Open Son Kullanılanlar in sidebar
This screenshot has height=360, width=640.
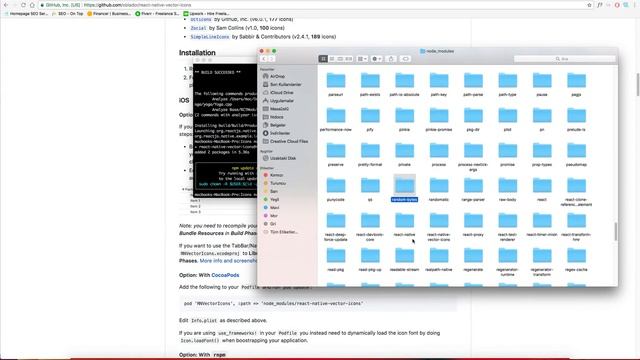coord(282,84)
